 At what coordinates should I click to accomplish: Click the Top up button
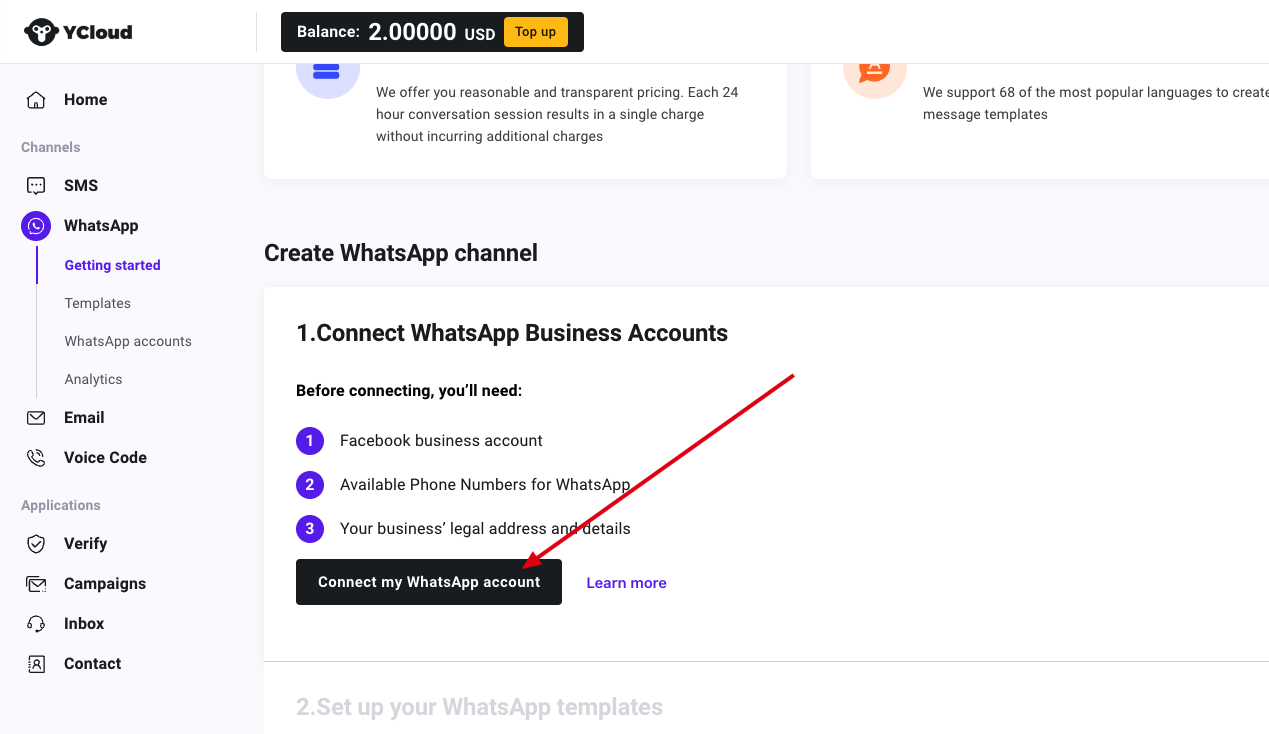click(x=535, y=32)
